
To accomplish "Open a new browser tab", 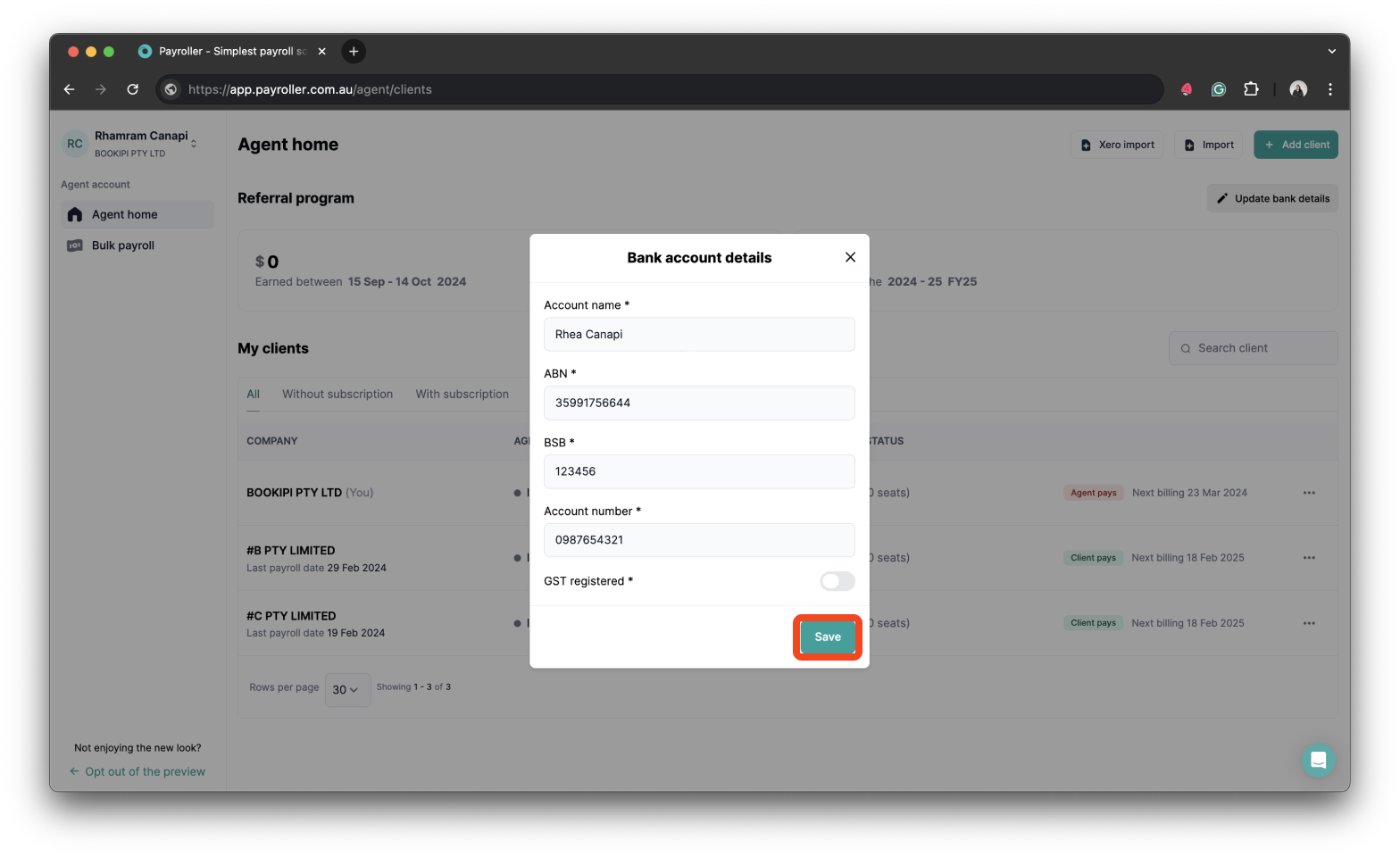I will click(354, 51).
